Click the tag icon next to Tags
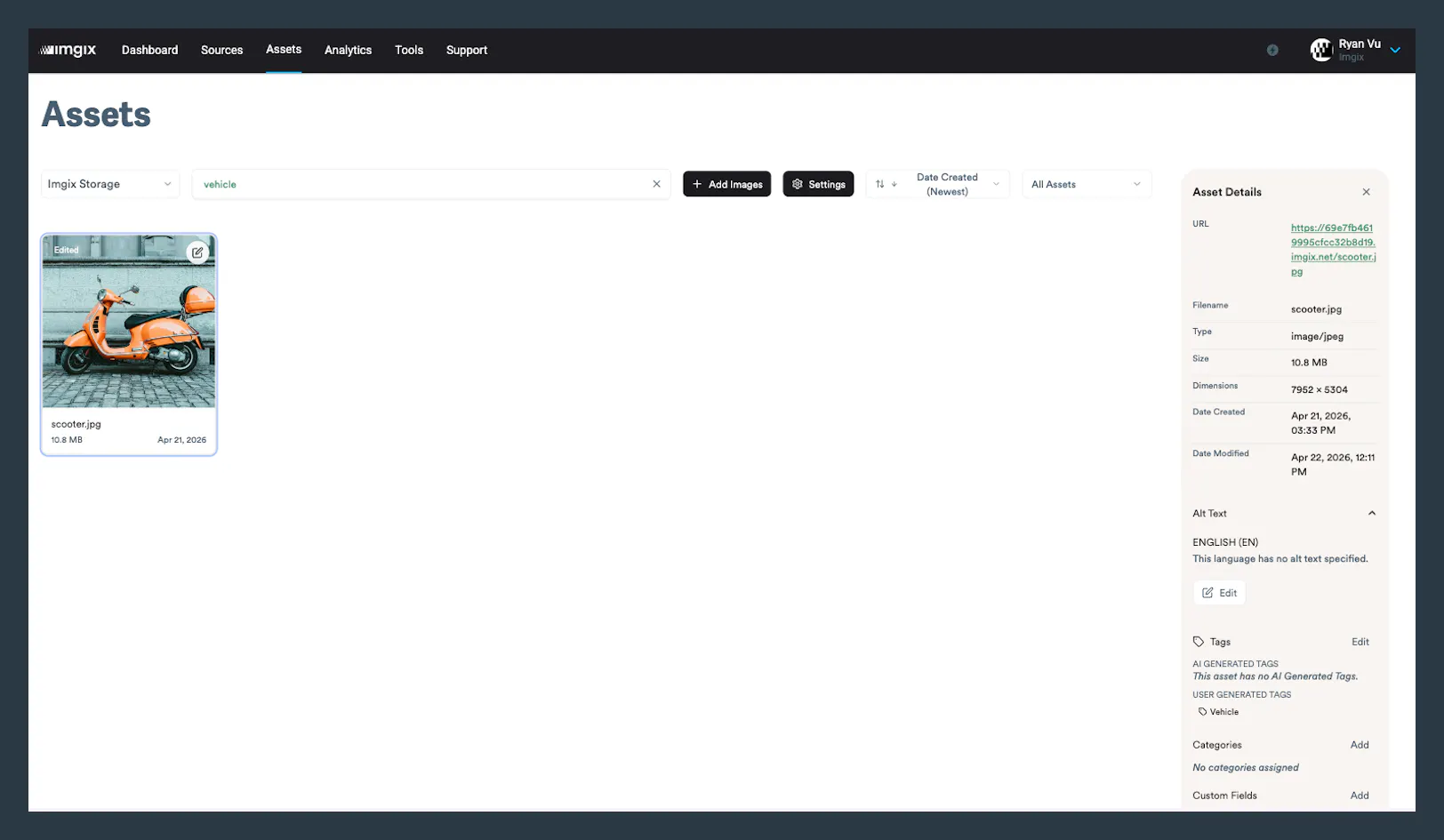 tap(1197, 641)
